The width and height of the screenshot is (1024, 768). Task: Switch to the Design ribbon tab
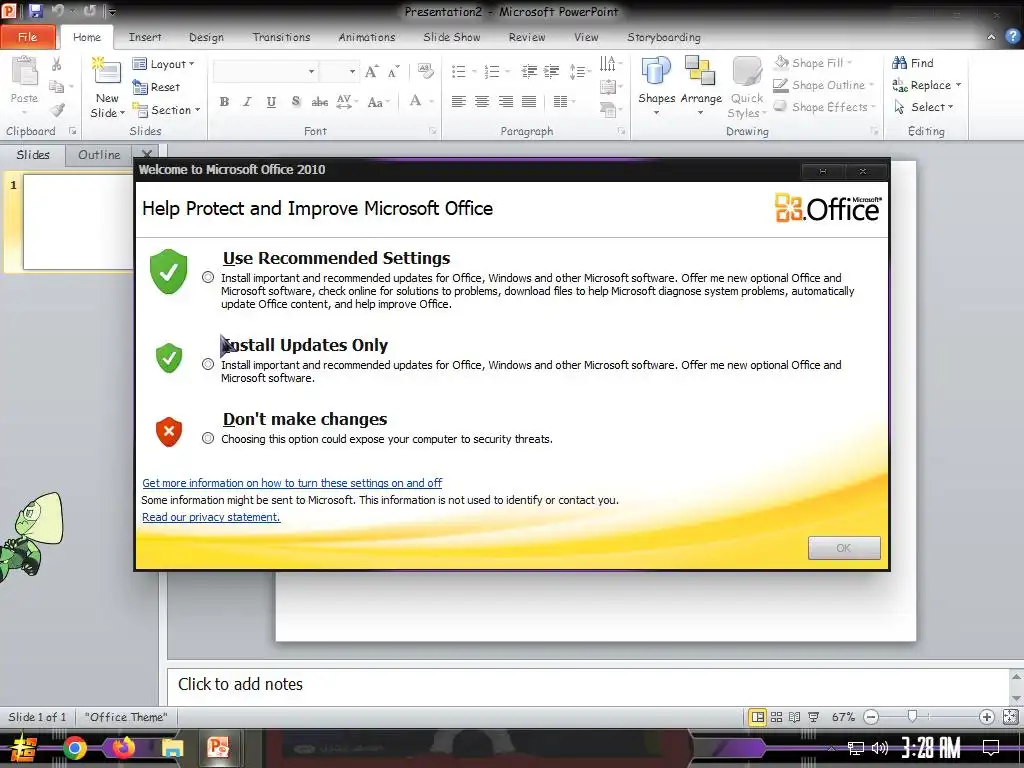[x=206, y=37]
